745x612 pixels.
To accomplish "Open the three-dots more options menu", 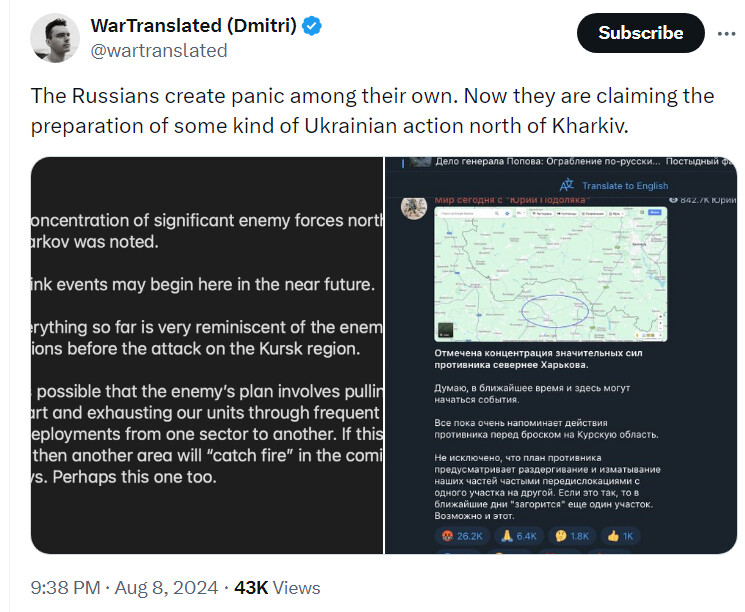I will point(726,32).
